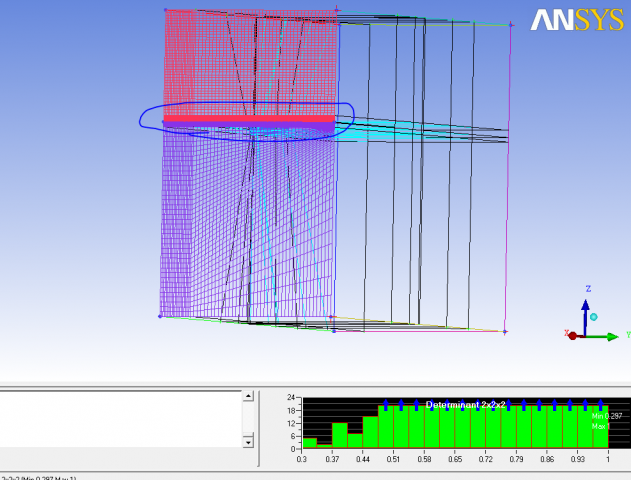Click the "Min 0.297" histogram label

(x=607, y=416)
